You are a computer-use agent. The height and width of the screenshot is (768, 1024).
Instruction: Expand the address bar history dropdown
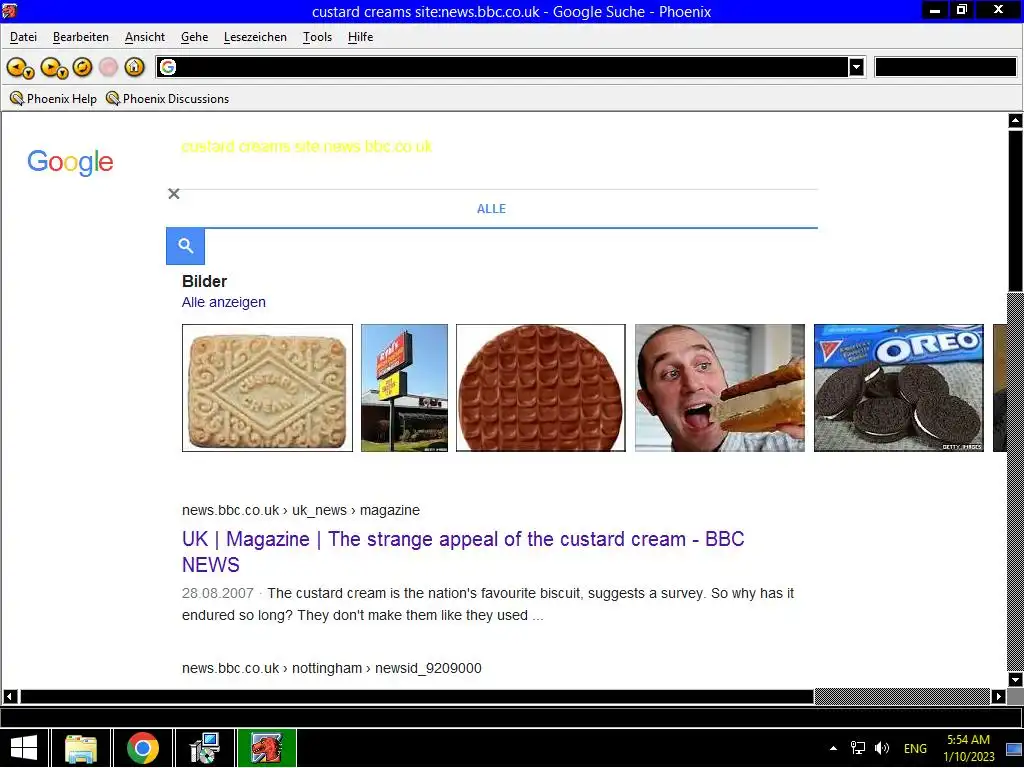pos(856,67)
